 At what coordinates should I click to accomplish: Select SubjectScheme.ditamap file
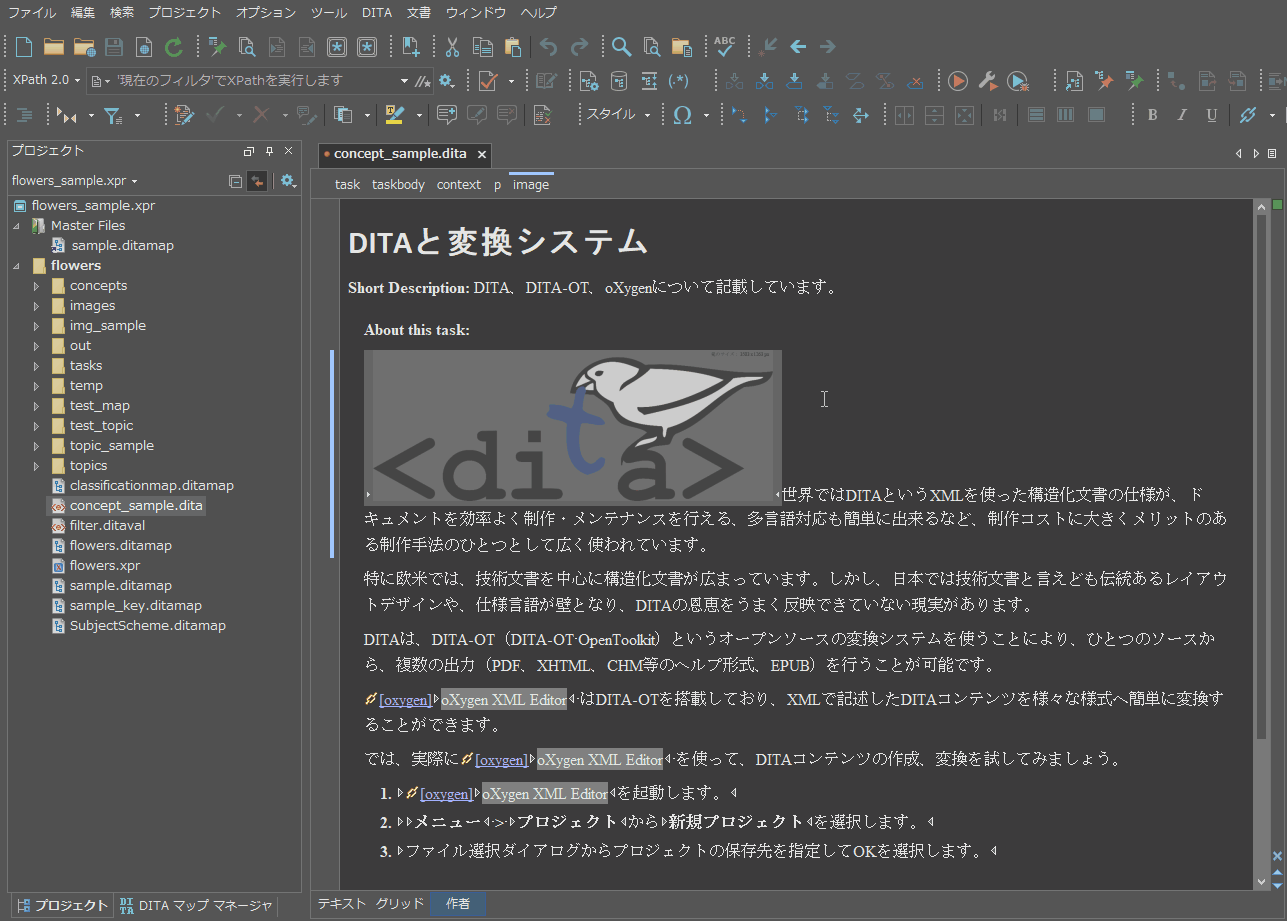click(x=148, y=626)
